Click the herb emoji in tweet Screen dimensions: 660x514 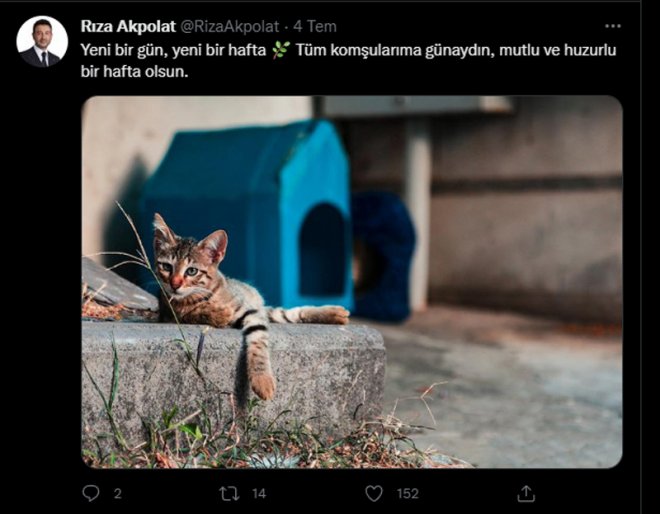click(281, 50)
